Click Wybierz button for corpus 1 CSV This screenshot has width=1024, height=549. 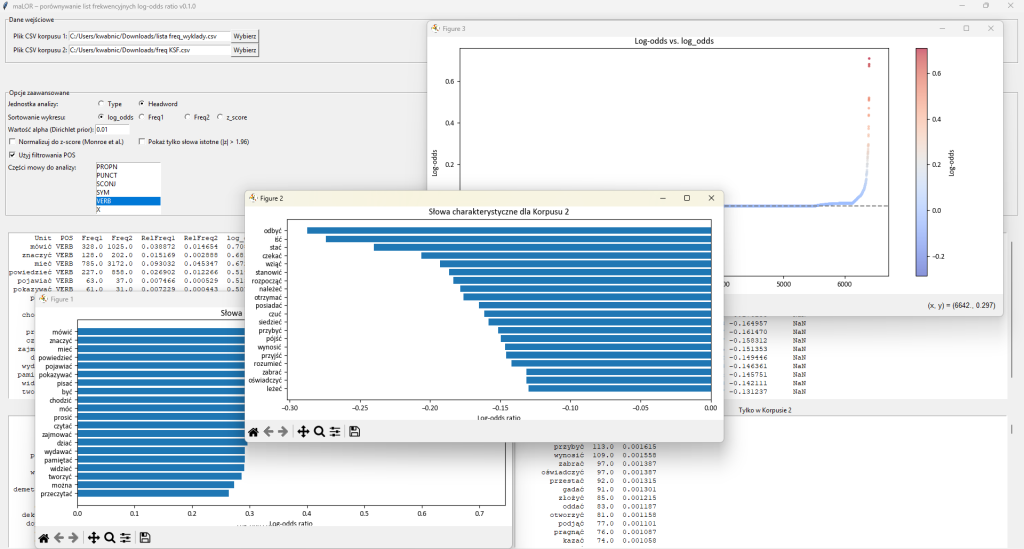pos(245,36)
